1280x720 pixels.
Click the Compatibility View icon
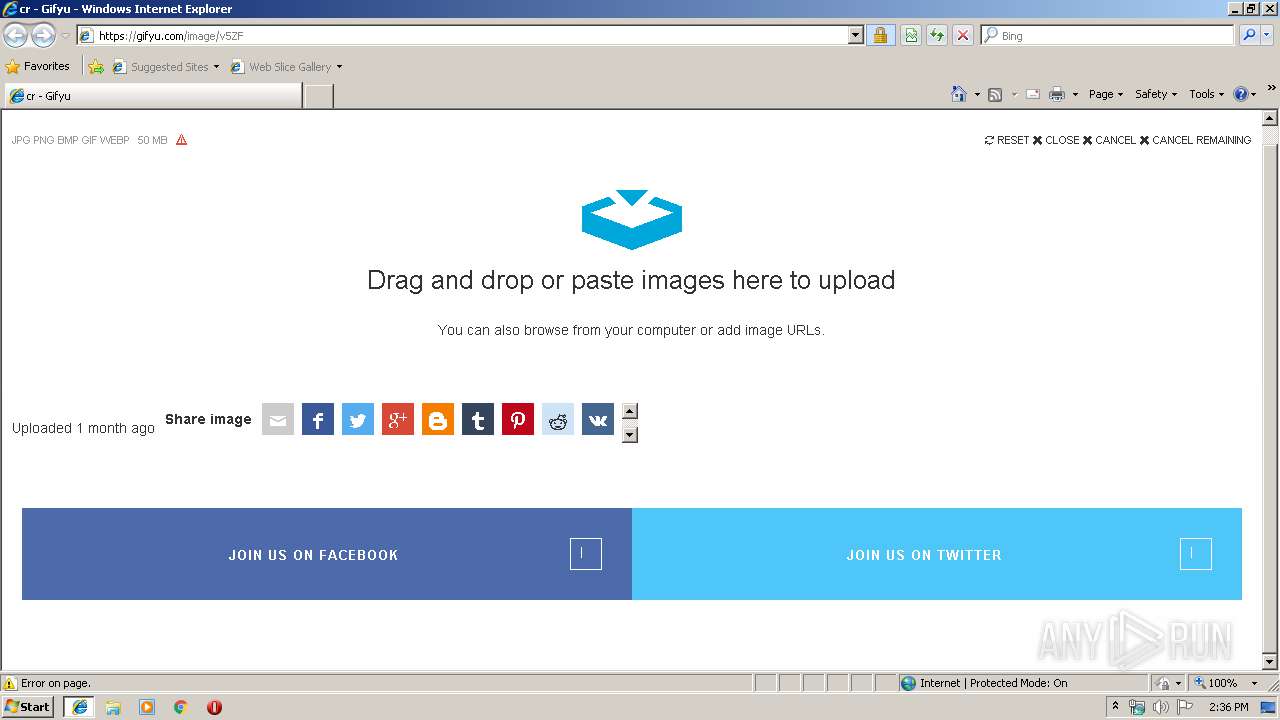[x=911, y=35]
